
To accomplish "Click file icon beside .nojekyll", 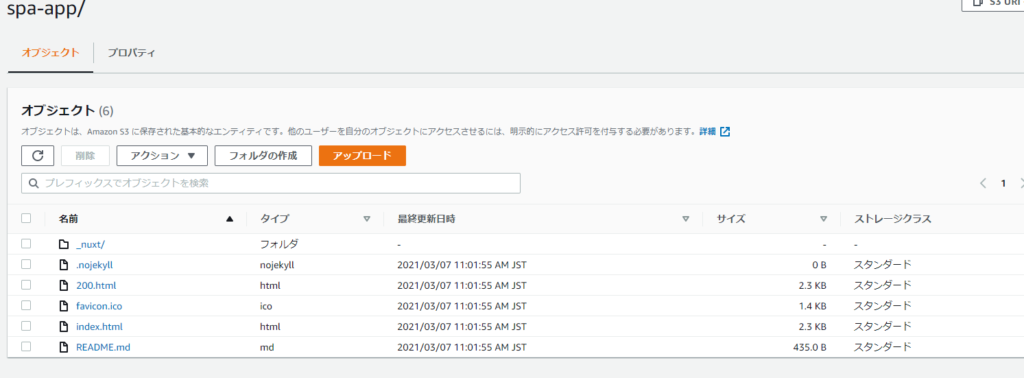I will (x=63, y=264).
